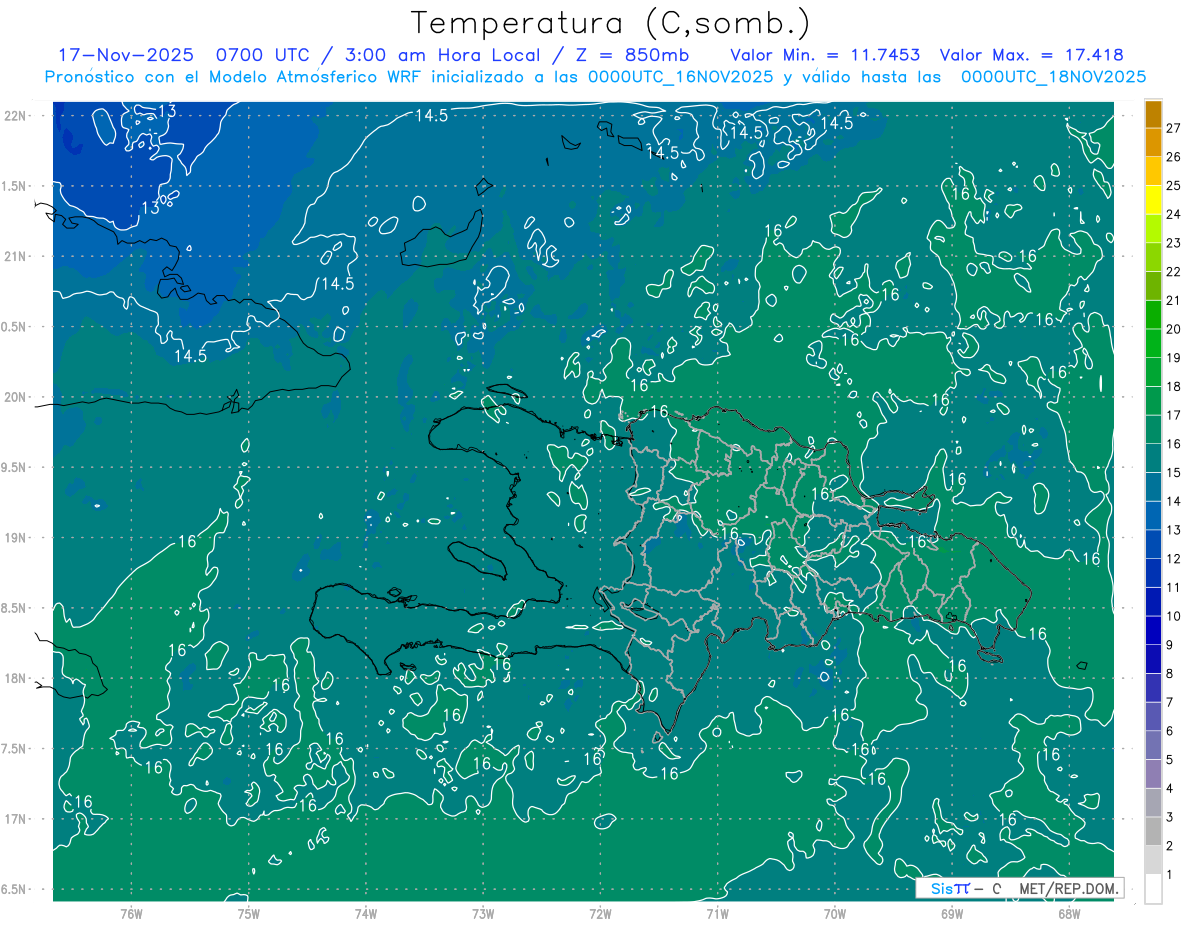The image size is (1200, 927).
Task: Click the '73W' longitude axis label
Action: (483, 913)
